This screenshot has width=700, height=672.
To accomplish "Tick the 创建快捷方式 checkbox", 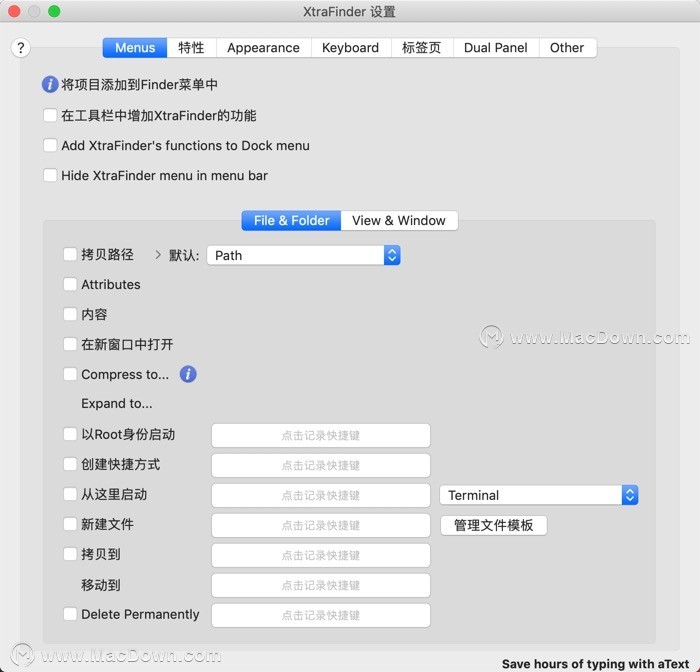I will pos(70,464).
